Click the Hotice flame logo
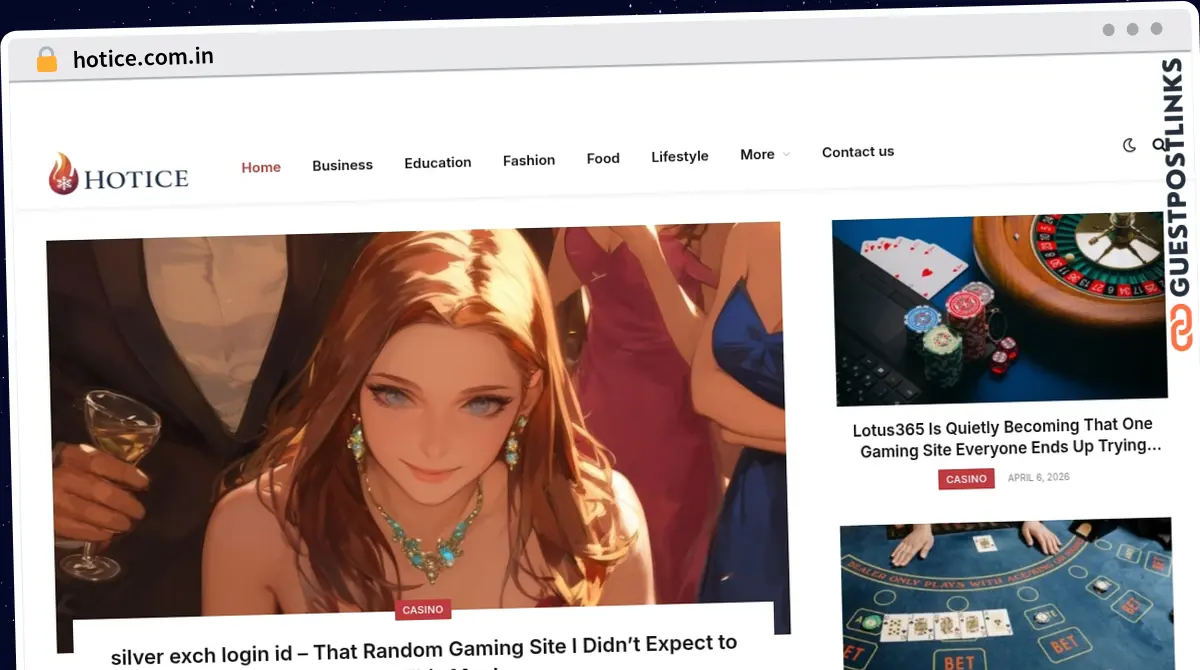Viewport: 1200px width, 670px height. pos(118,175)
